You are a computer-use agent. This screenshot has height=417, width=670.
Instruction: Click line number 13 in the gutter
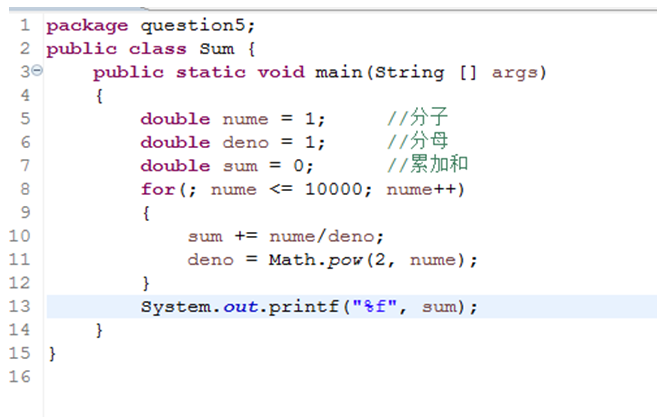[x=20, y=306]
